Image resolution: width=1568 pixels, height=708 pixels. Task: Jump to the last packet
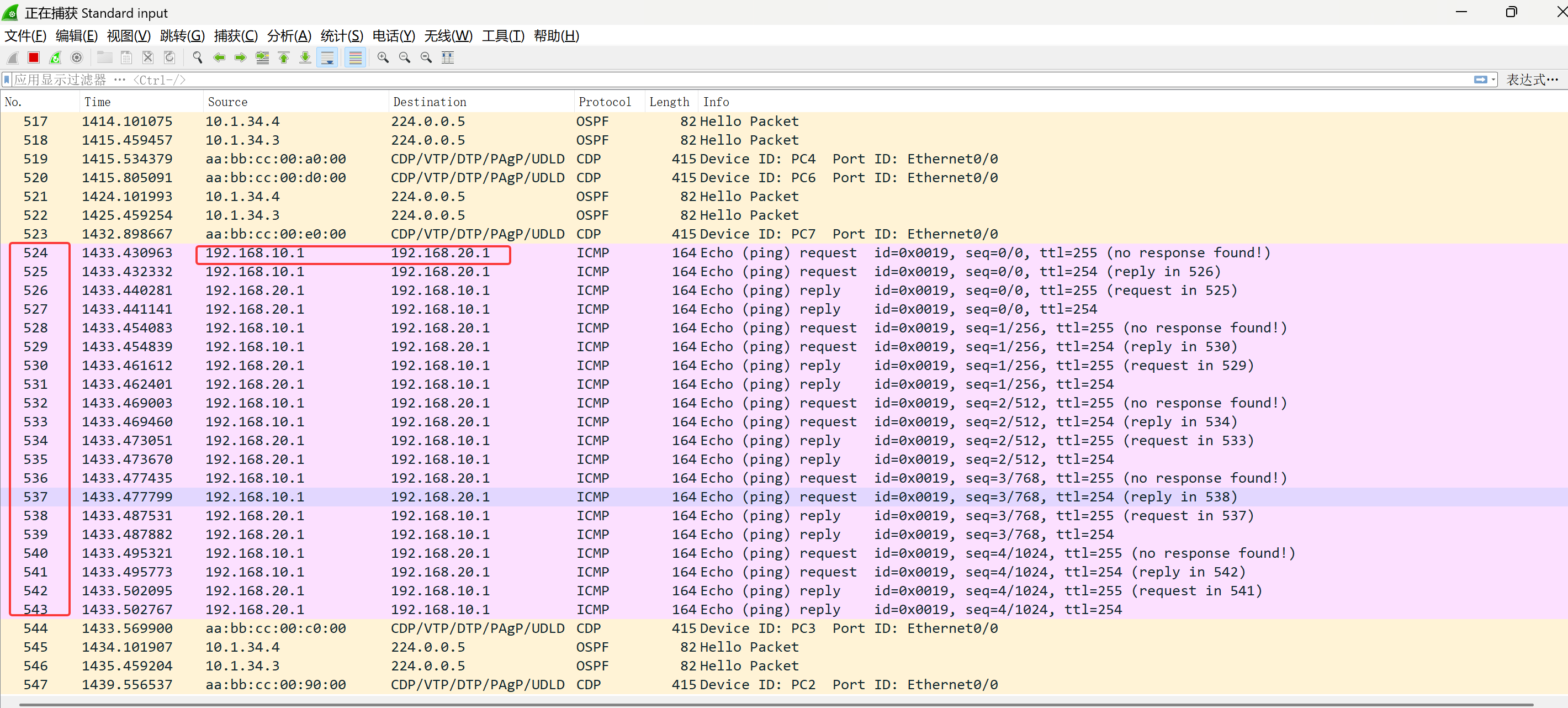[x=305, y=58]
